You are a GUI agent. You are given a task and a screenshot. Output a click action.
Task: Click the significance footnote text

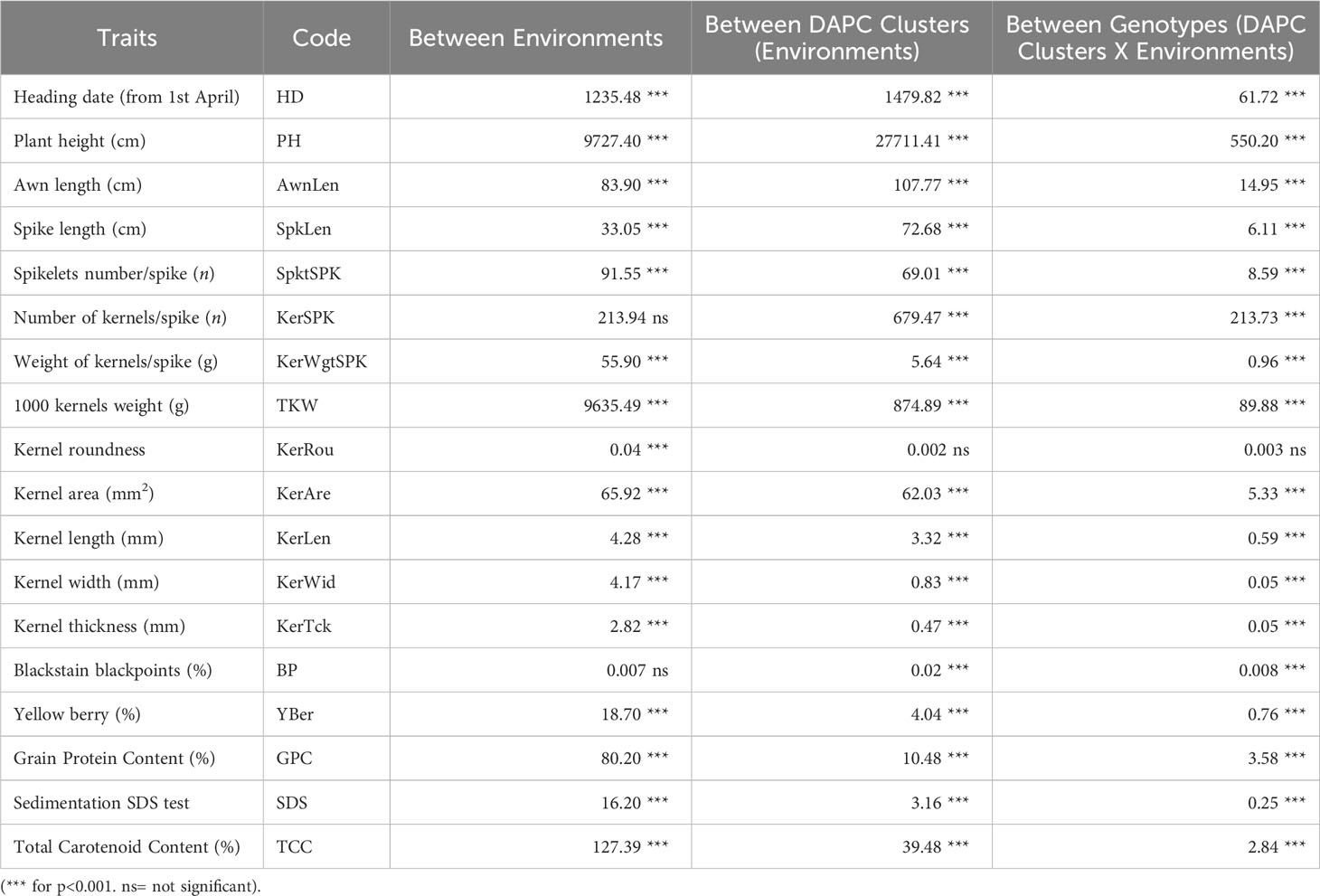(131, 886)
